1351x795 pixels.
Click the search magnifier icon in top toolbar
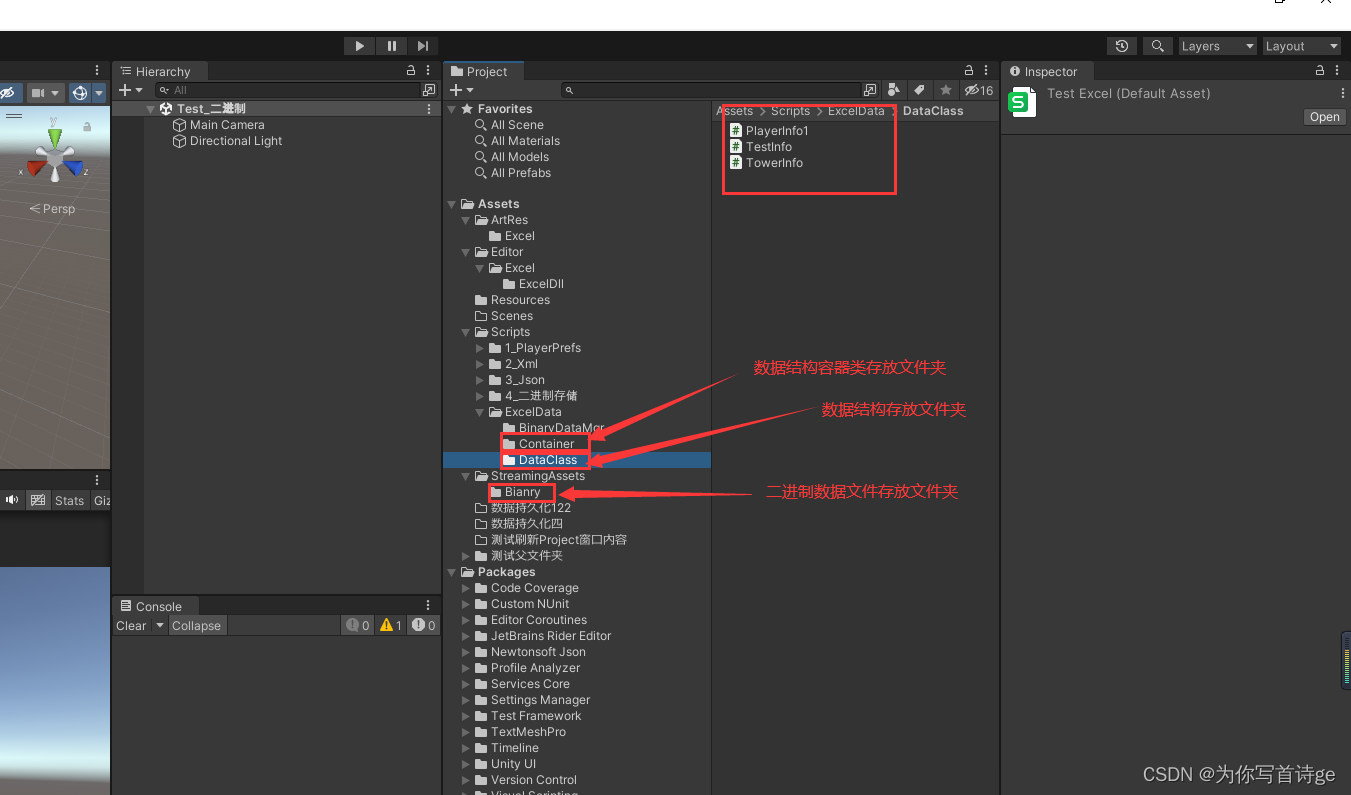click(x=1157, y=45)
